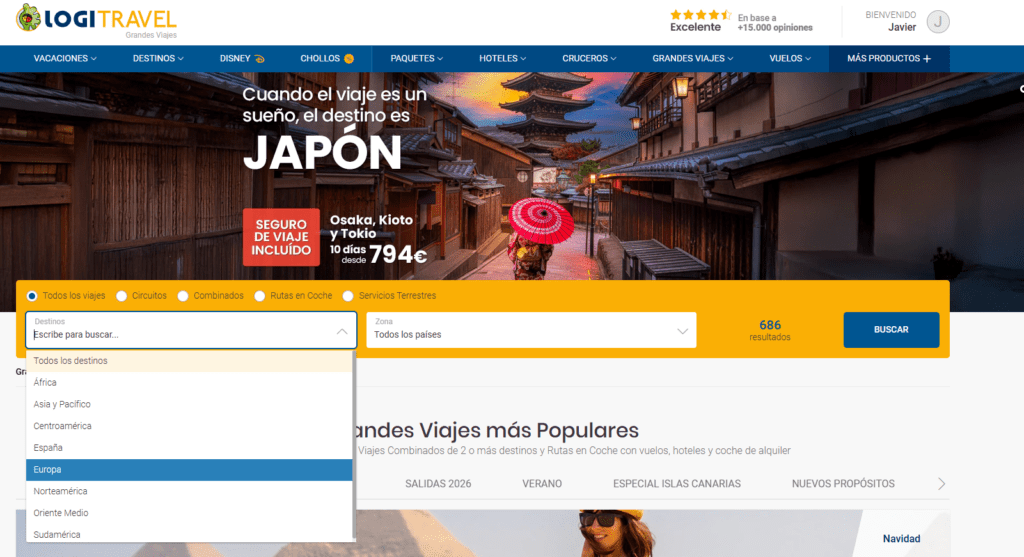Click the Chollos discount badge icon

(349, 59)
